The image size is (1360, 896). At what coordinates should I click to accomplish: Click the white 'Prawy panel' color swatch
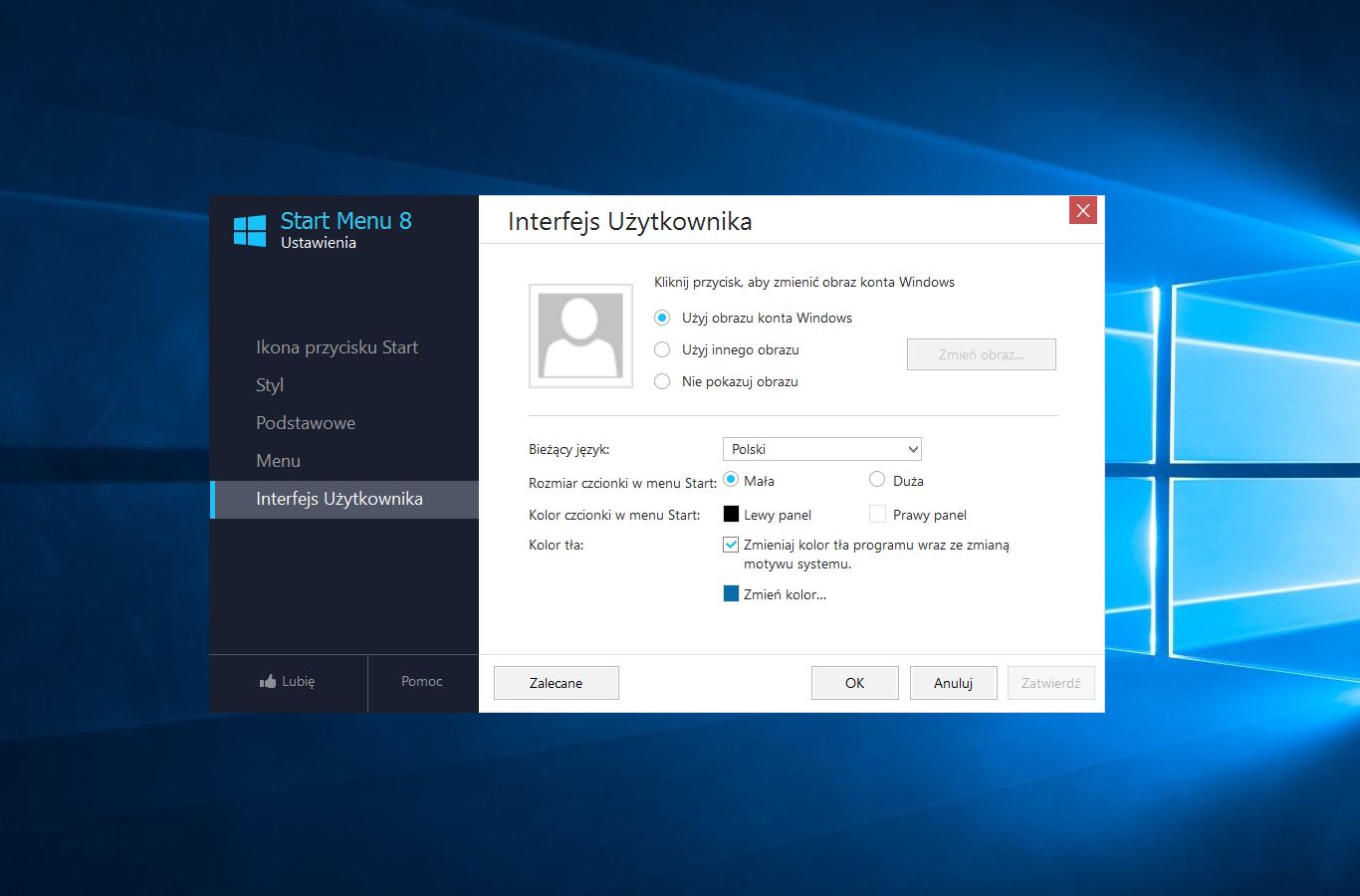[877, 514]
